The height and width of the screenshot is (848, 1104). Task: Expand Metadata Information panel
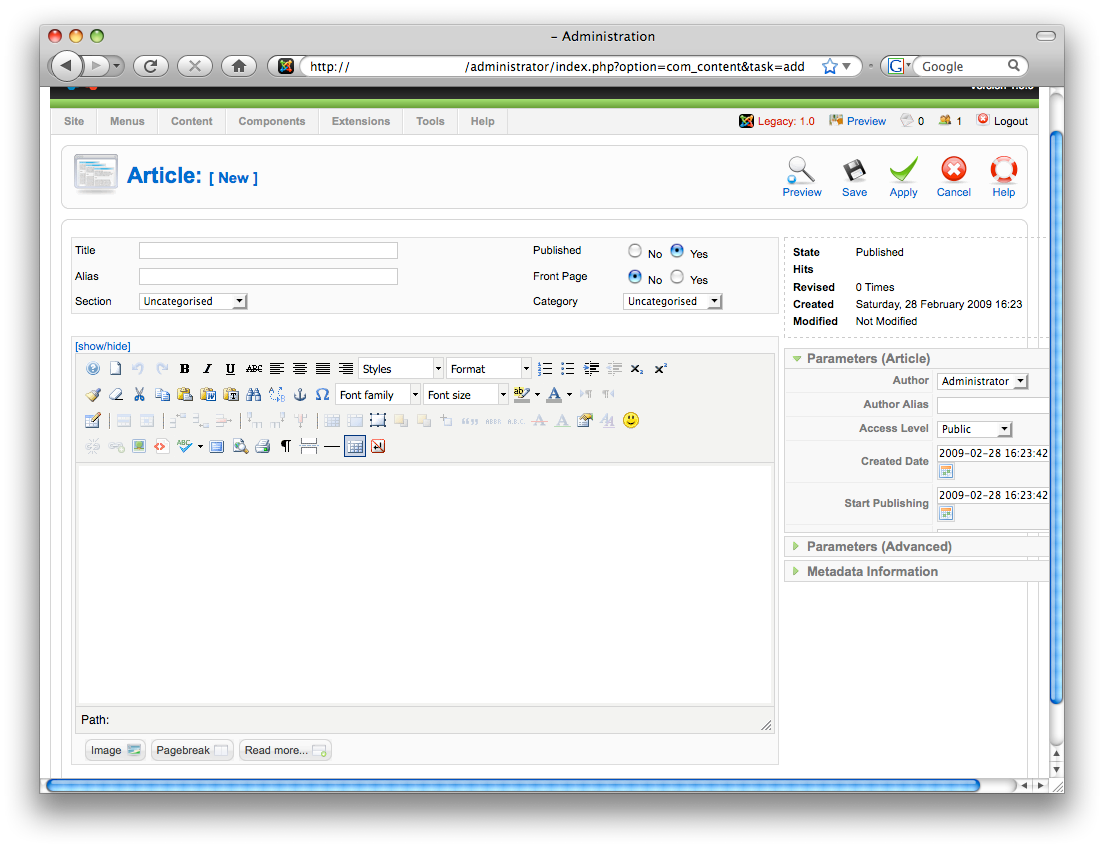coord(872,572)
